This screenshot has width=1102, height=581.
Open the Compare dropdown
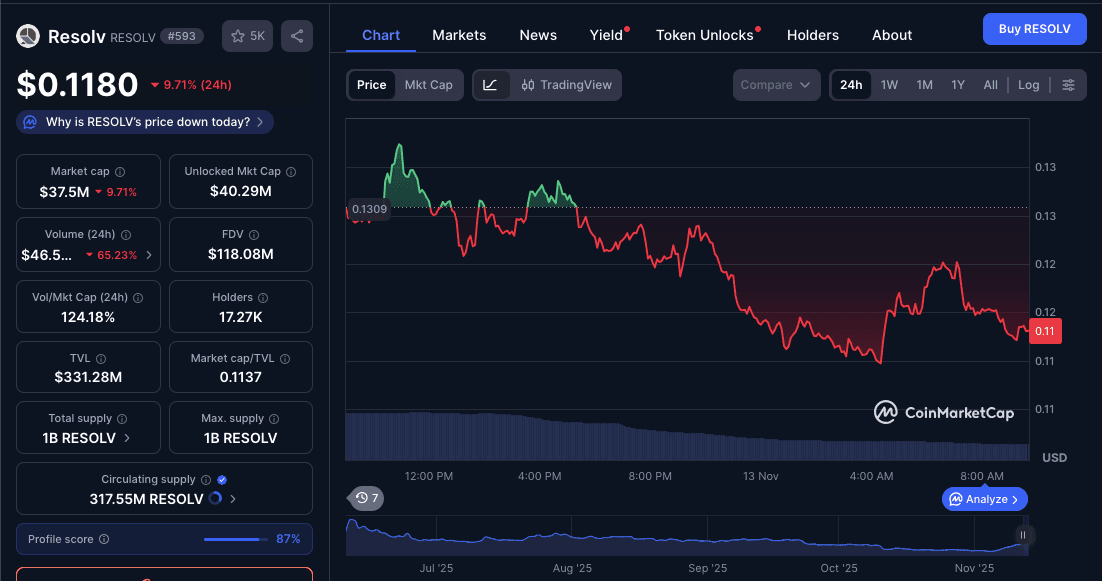[x=776, y=85]
